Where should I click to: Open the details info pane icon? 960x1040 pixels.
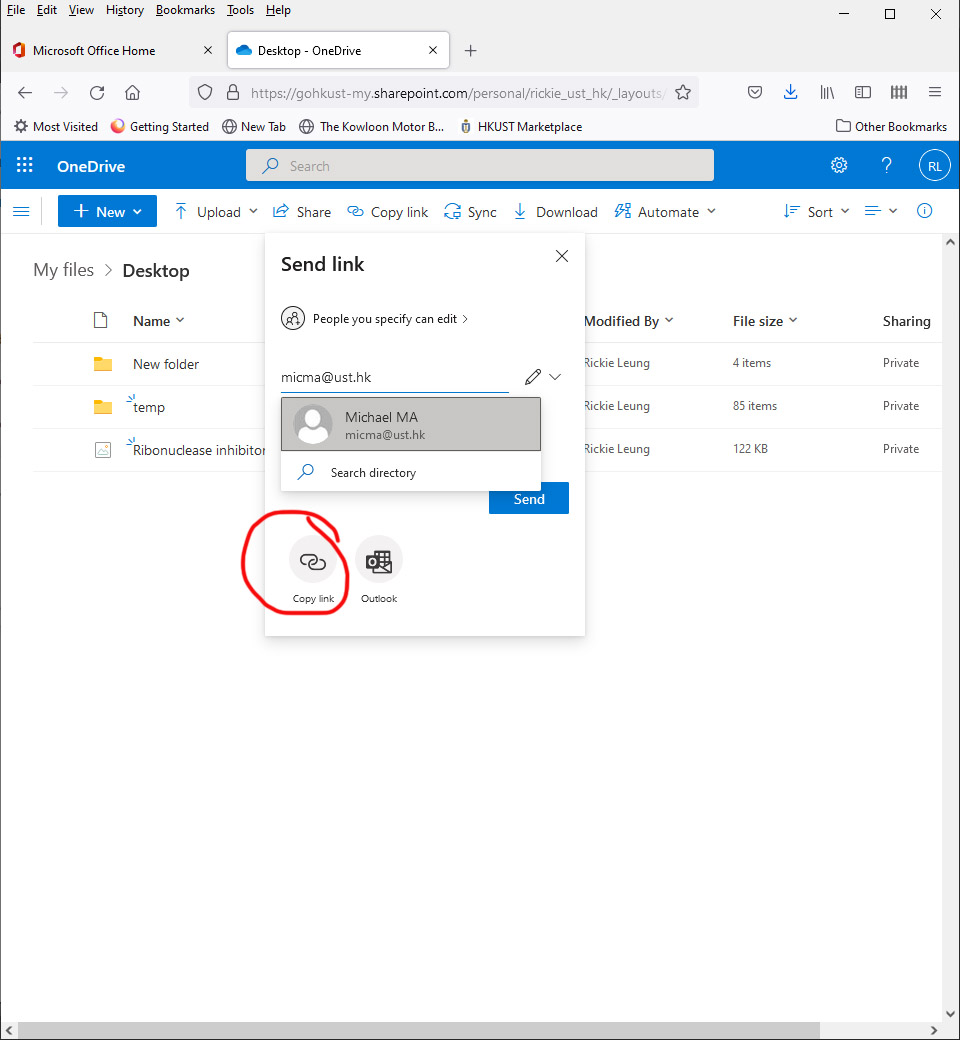pos(924,211)
